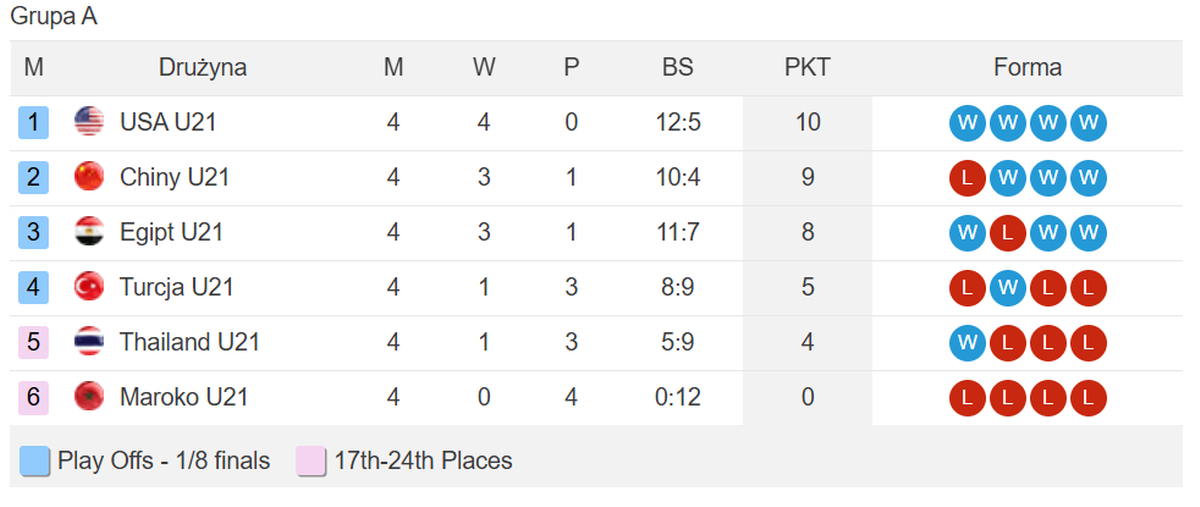Click the Drużyna column header

[202, 68]
